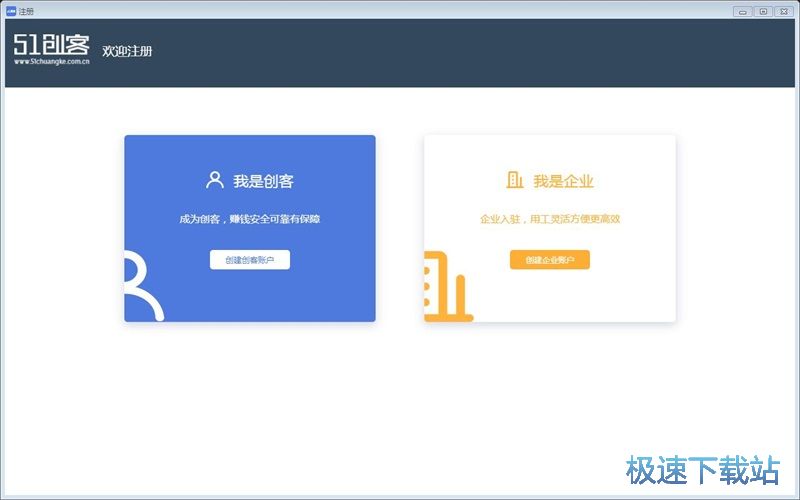
Task: Close the 注册 window
Action: [x=784, y=11]
